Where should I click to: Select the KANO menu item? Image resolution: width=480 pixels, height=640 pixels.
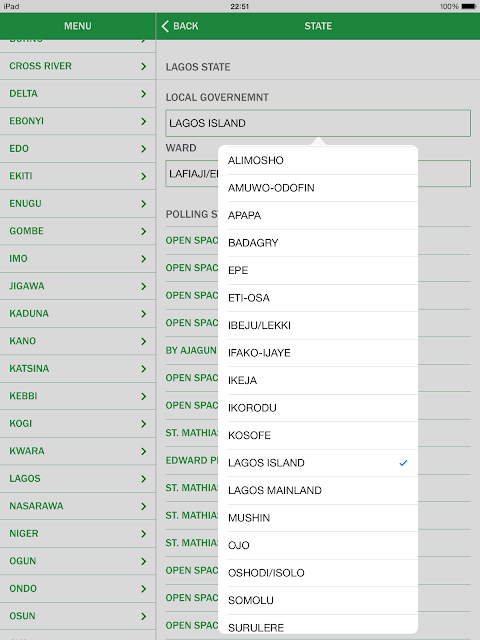click(78, 341)
